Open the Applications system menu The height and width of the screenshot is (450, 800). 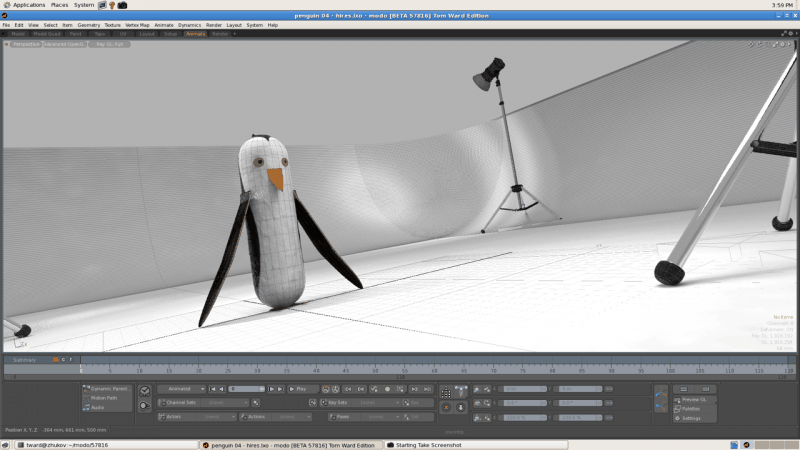24,5
